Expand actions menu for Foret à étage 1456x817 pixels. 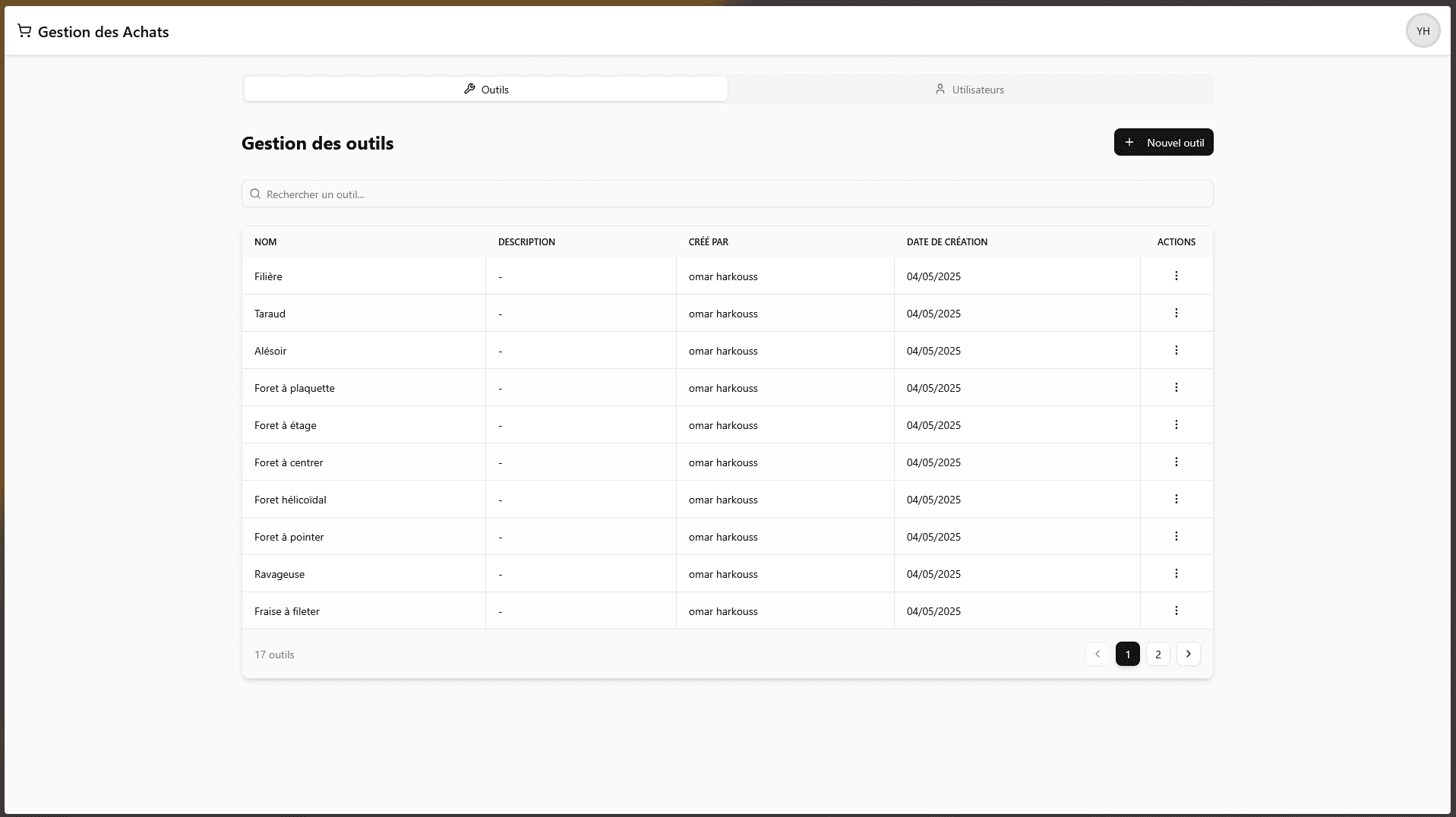[1176, 425]
